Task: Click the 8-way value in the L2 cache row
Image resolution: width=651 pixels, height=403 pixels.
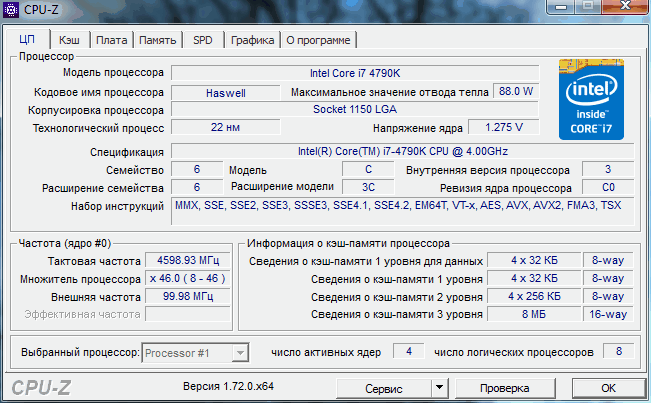Action: [608, 296]
